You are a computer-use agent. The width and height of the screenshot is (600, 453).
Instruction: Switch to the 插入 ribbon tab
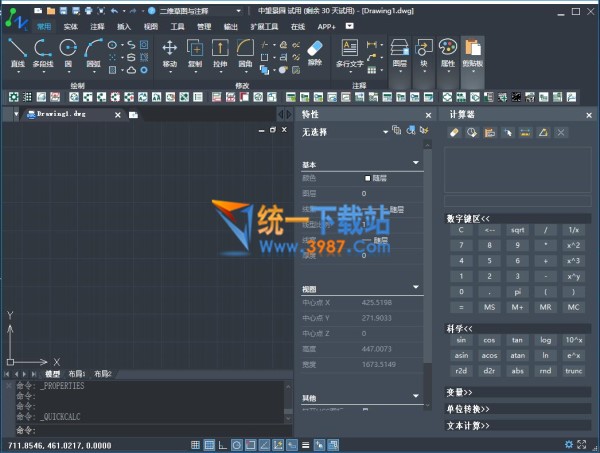[x=124, y=26]
